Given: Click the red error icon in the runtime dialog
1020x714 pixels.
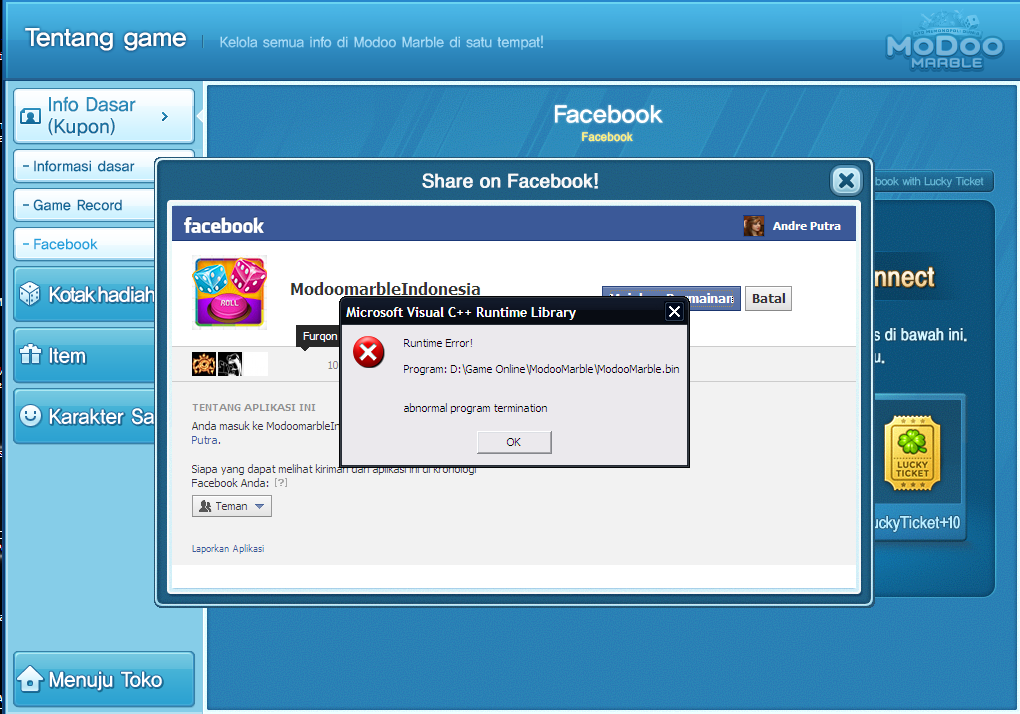Looking at the screenshot, I should 368,352.
